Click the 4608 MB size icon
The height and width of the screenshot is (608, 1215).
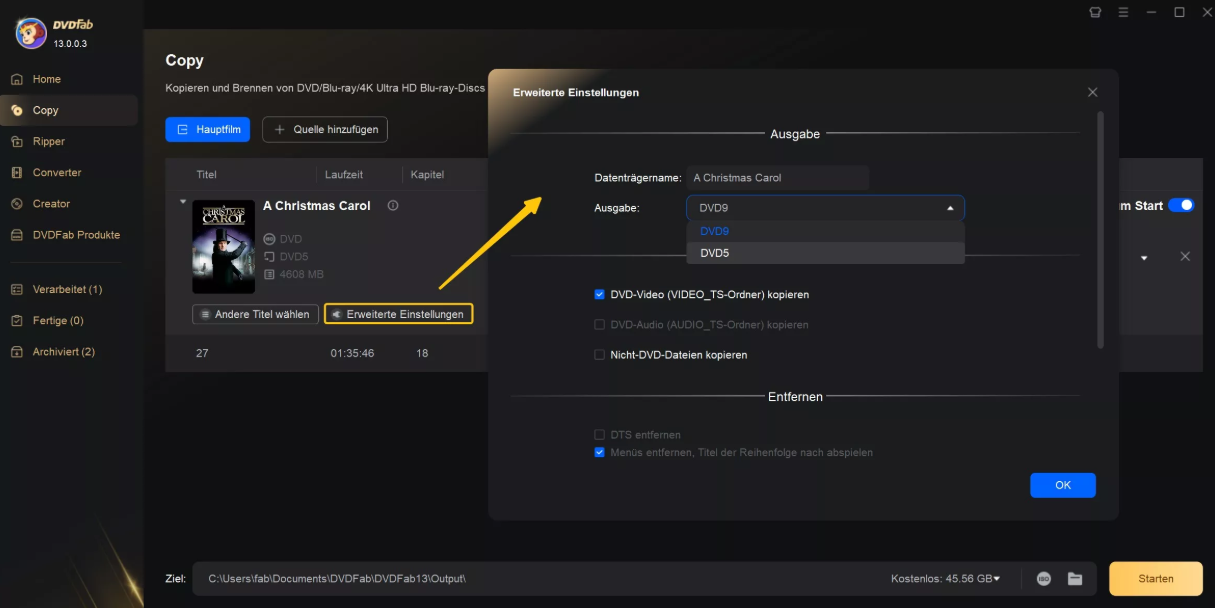[269, 274]
